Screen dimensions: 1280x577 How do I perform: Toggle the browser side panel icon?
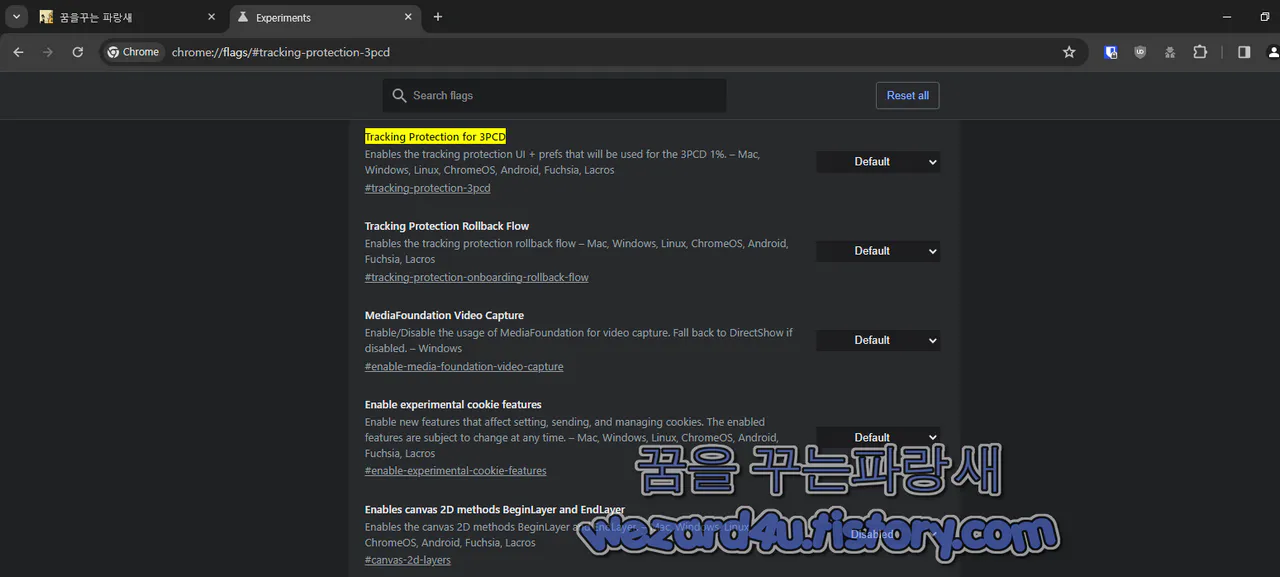pyautogui.click(x=1244, y=52)
